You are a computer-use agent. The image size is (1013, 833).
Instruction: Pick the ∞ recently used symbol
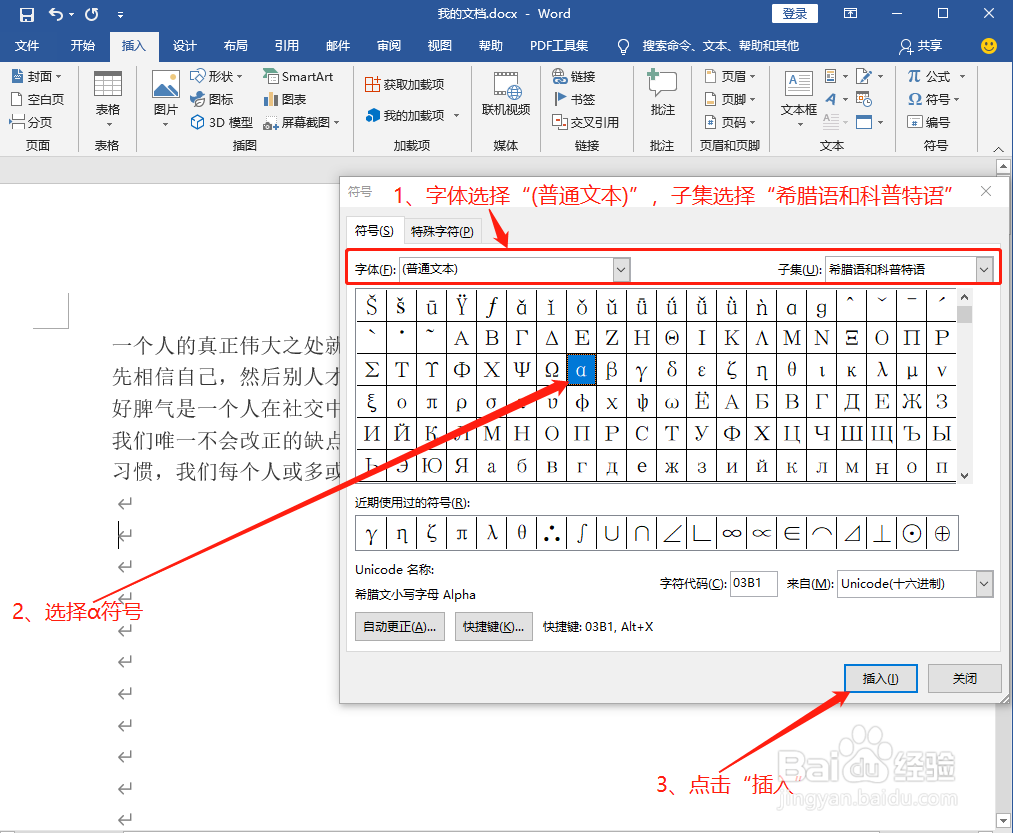(x=731, y=533)
